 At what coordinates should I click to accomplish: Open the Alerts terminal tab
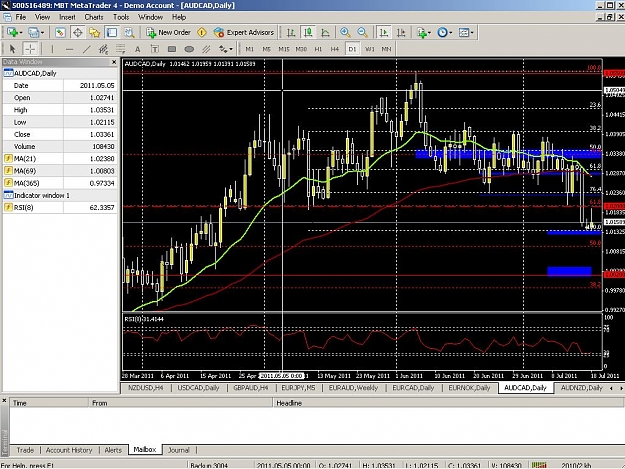coord(113,450)
